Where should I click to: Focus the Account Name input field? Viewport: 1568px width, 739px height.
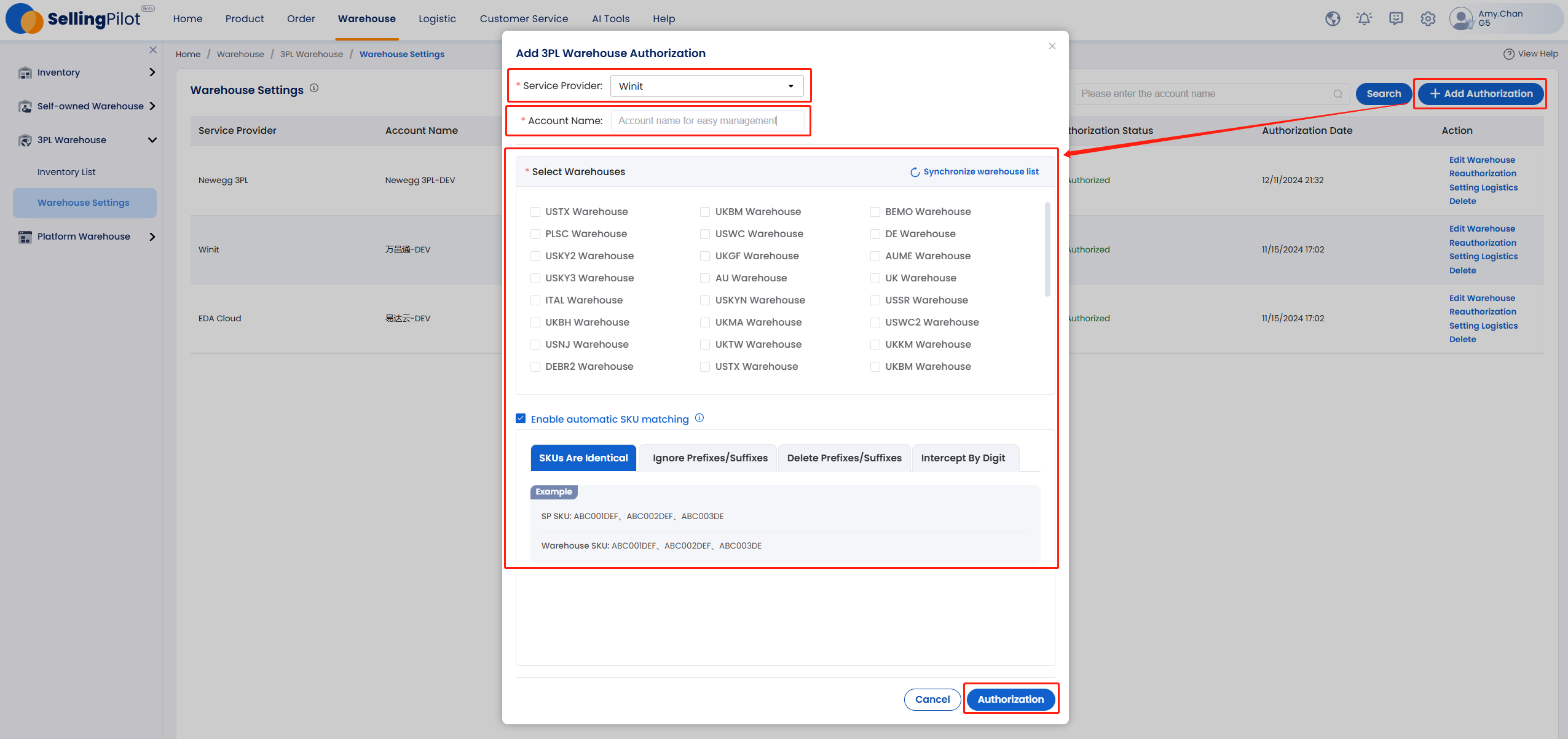(x=707, y=120)
